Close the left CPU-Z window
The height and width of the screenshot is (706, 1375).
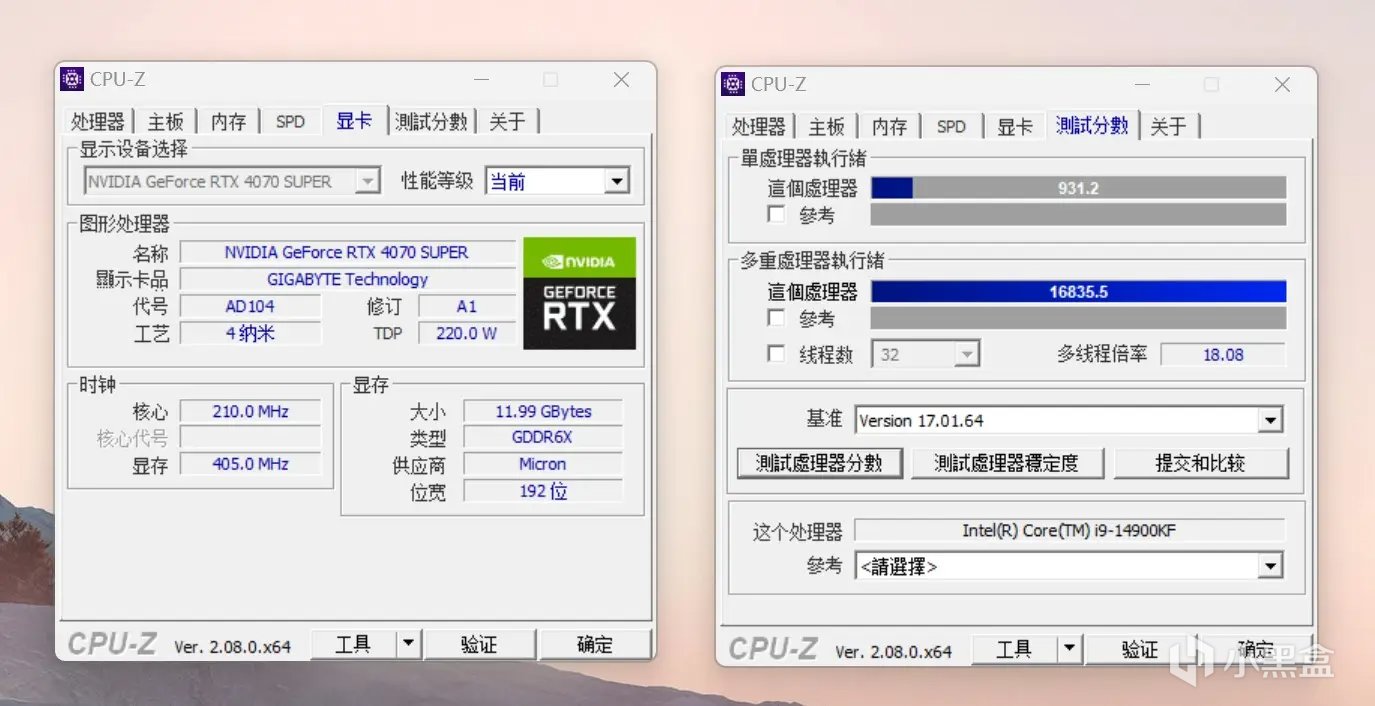[x=621, y=80]
